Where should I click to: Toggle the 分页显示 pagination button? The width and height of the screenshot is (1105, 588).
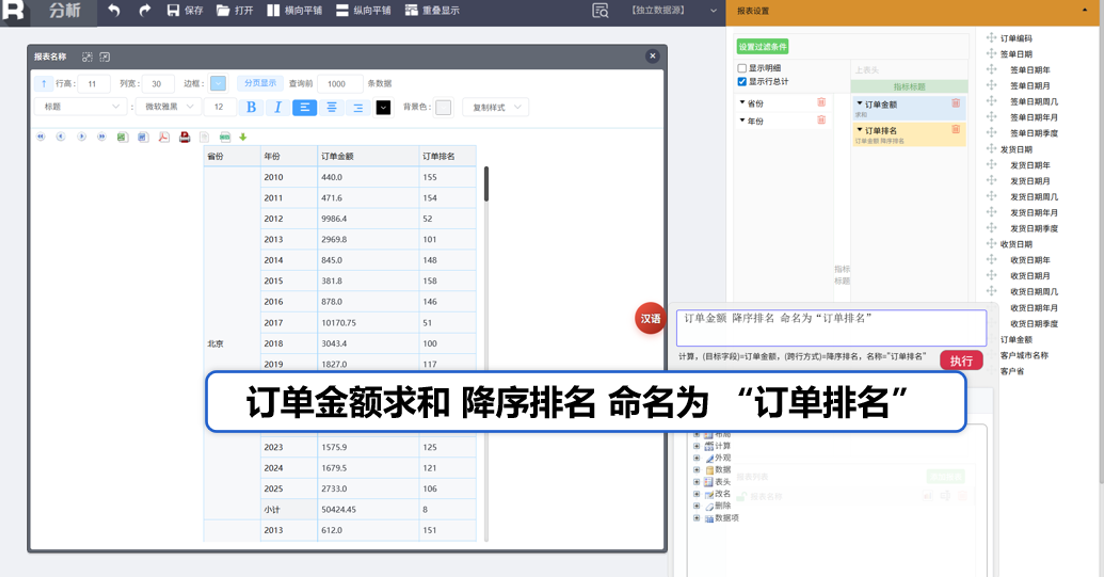click(260, 83)
